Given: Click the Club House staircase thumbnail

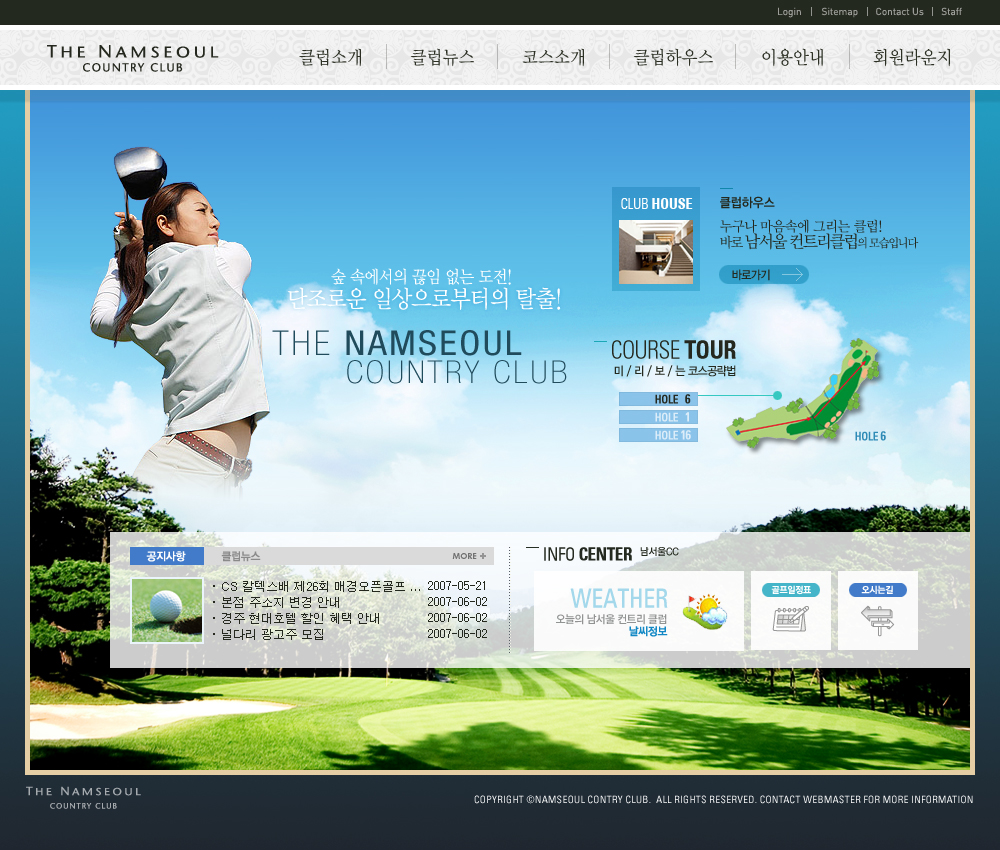Looking at the screenshot, I should (x=656, y=252).
